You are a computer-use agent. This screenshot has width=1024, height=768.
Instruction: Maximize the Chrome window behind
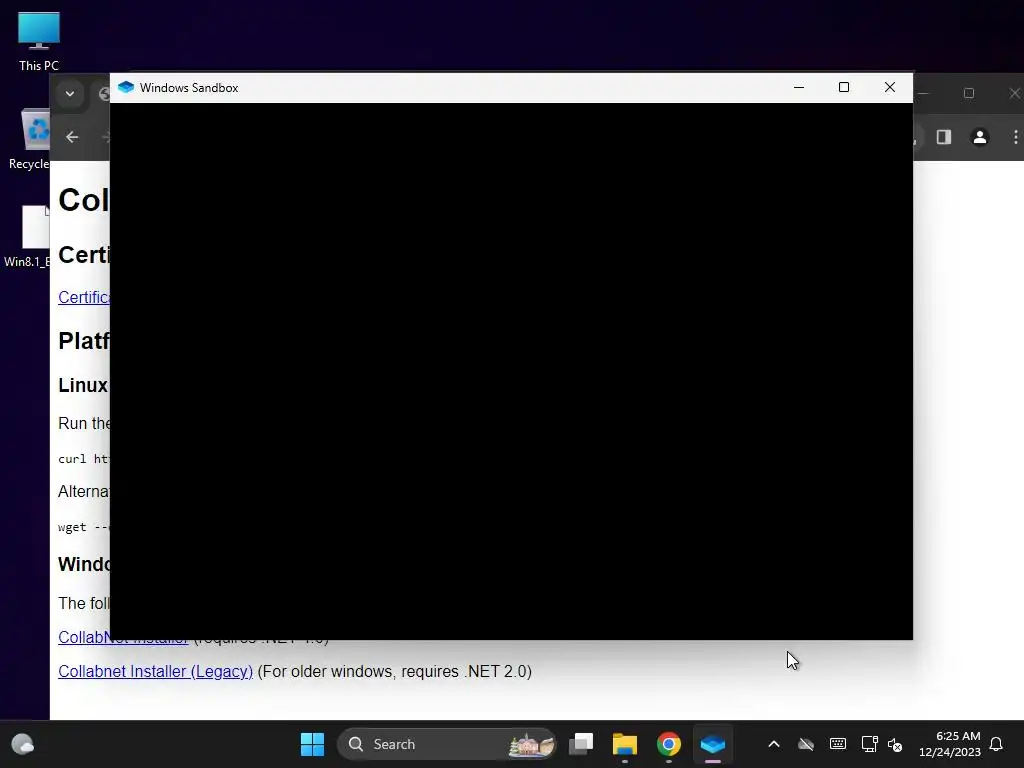pyautogui.click(x=969, y=93)
